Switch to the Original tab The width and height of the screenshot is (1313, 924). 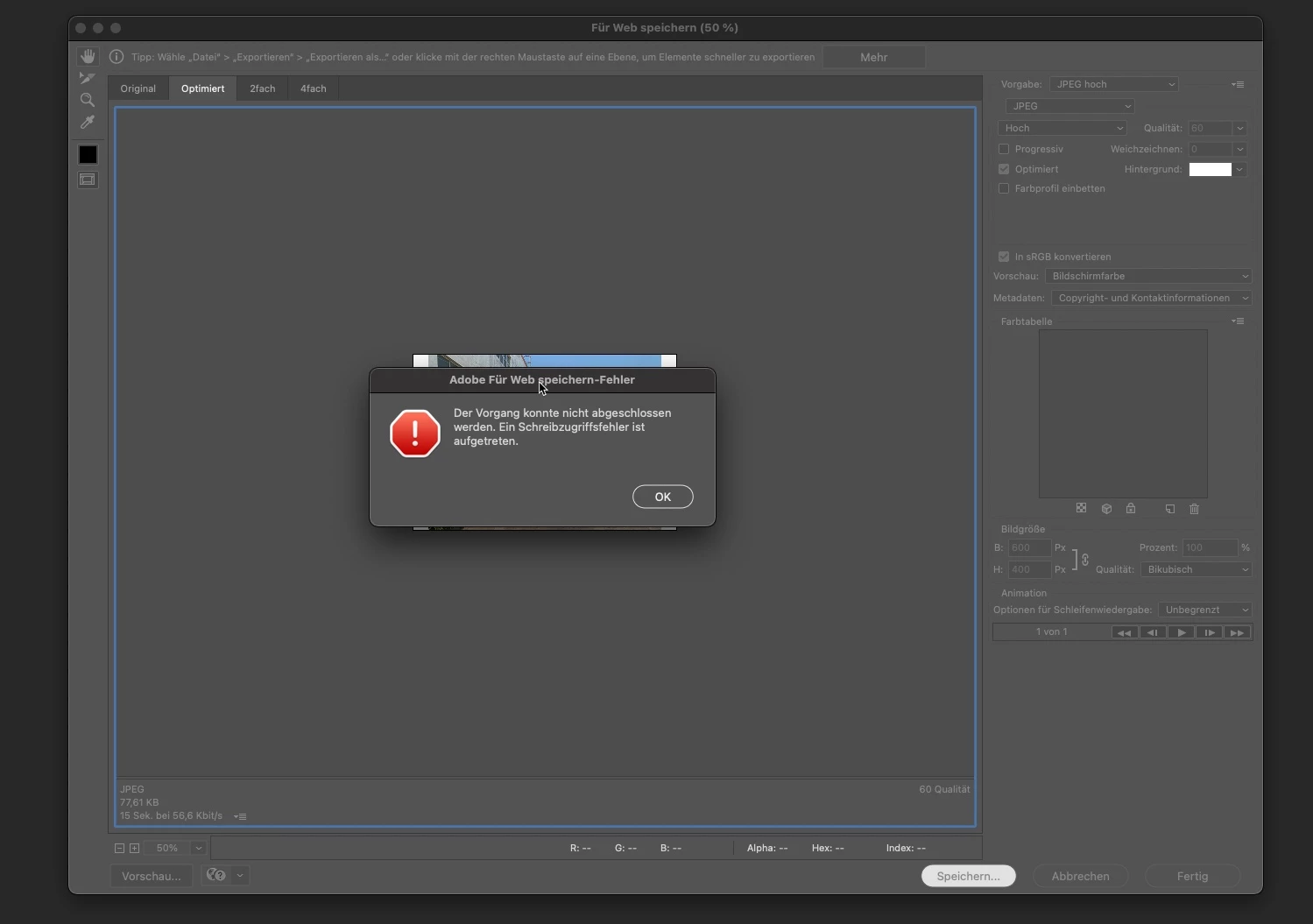click(138, 88)
